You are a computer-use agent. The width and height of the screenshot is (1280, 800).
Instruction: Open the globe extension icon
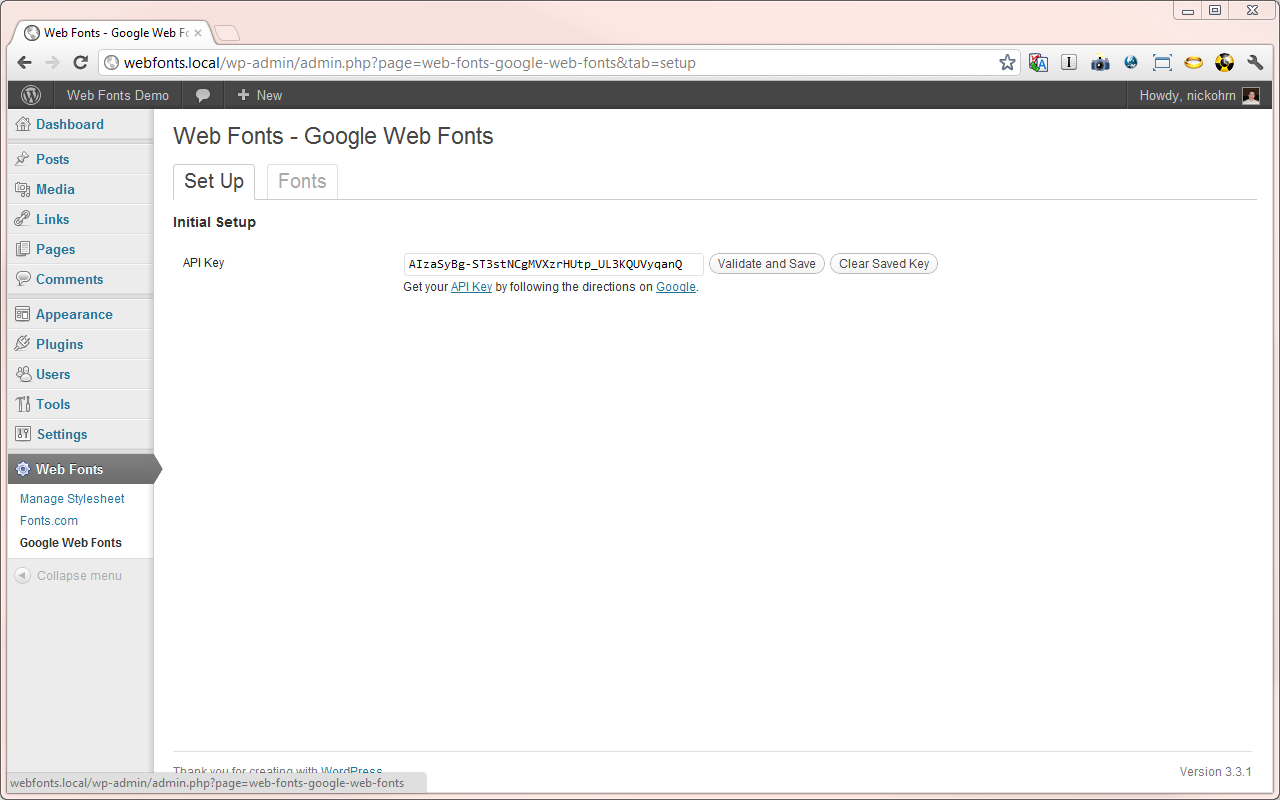point(1131,62)
